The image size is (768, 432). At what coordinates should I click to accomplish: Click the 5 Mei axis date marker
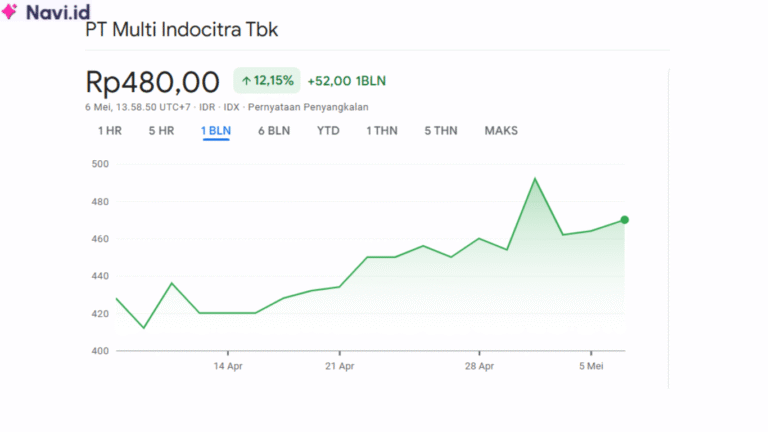(591, 366)
